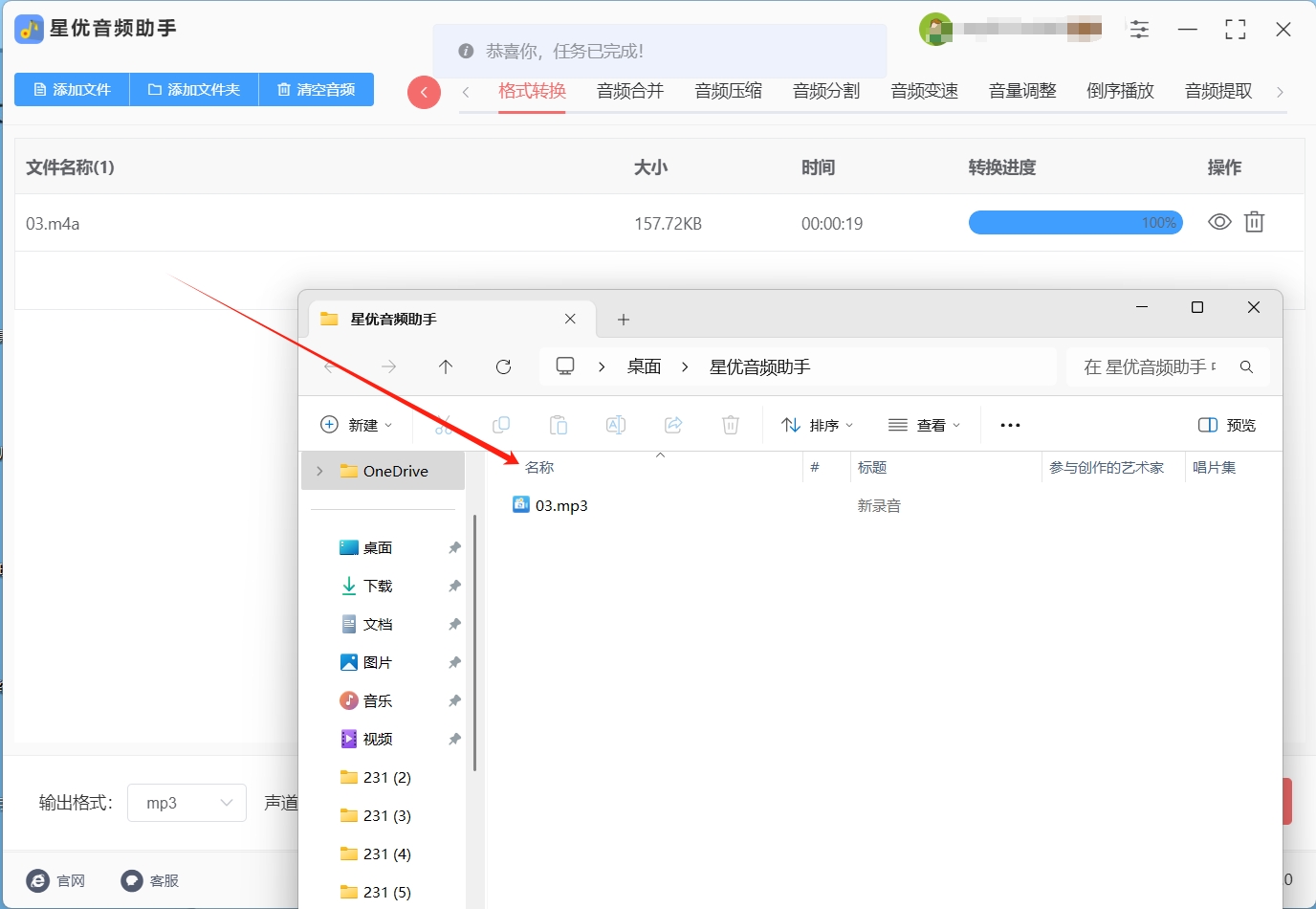Open 桌面 in quick access
Viewport: 1316px width, 909px height.
click(378, 547)
